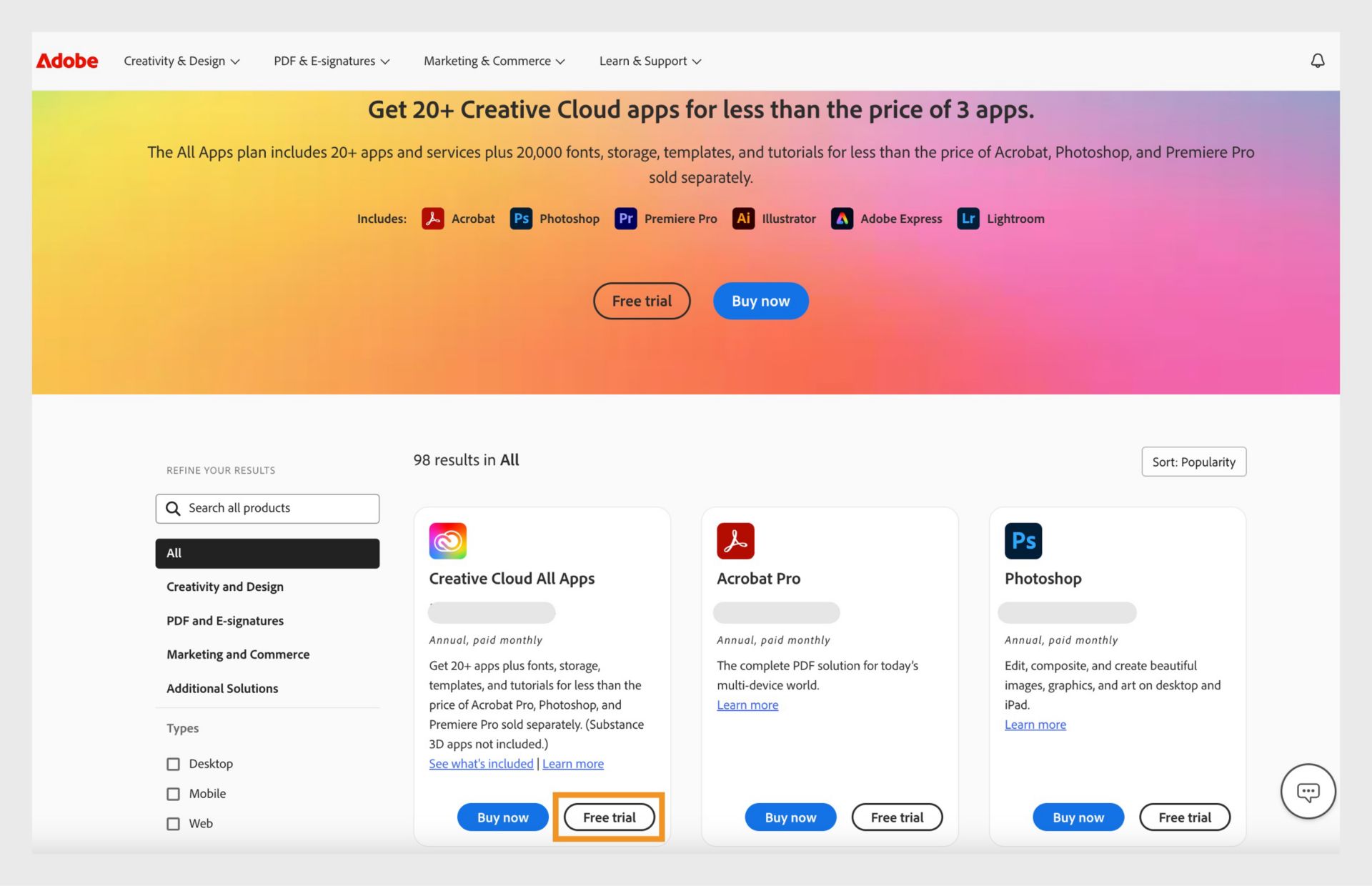
Task: Click the Search all products input field
Action: point(267,508)
